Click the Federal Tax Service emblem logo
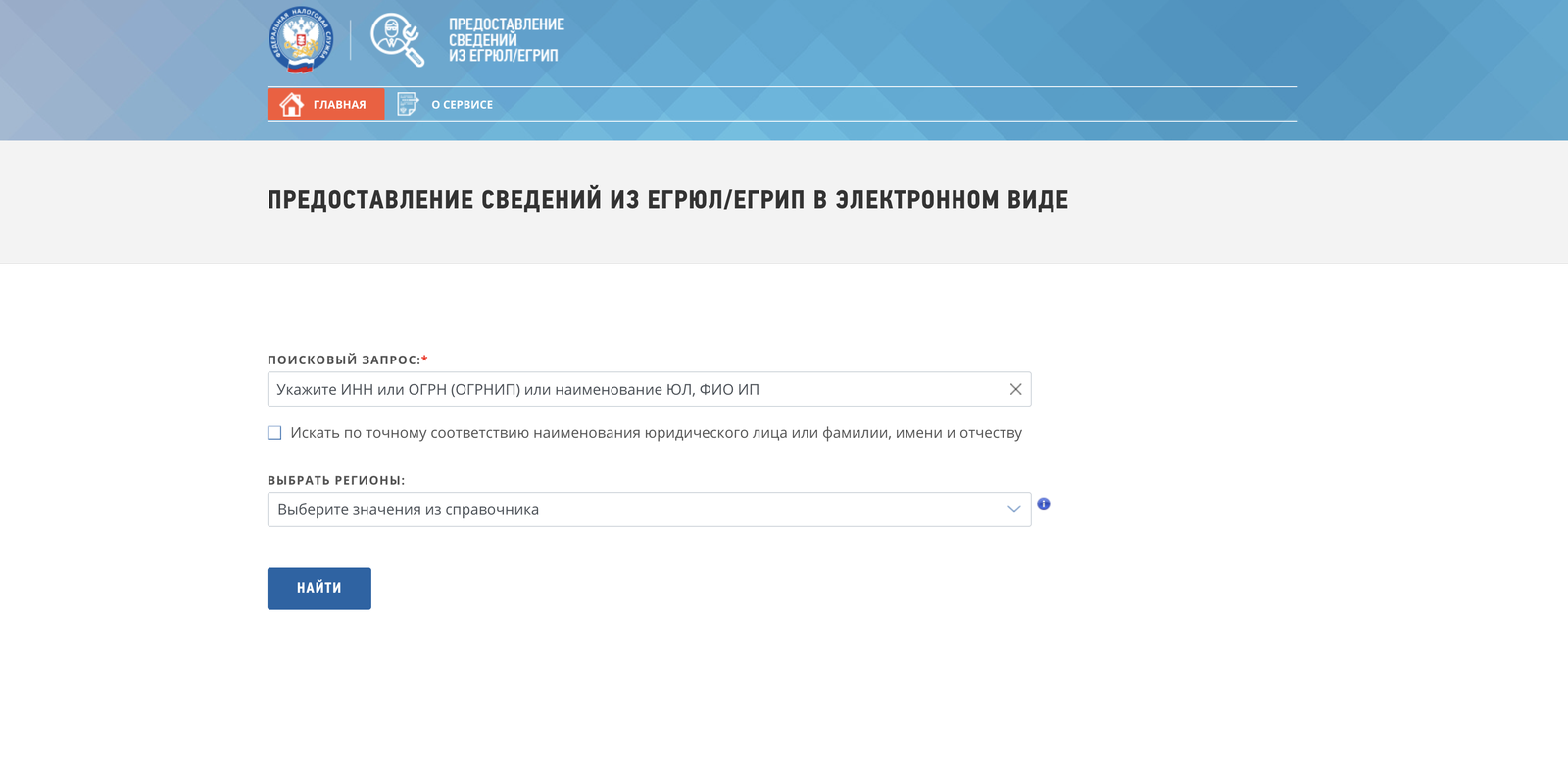 (x=301, y=40)
